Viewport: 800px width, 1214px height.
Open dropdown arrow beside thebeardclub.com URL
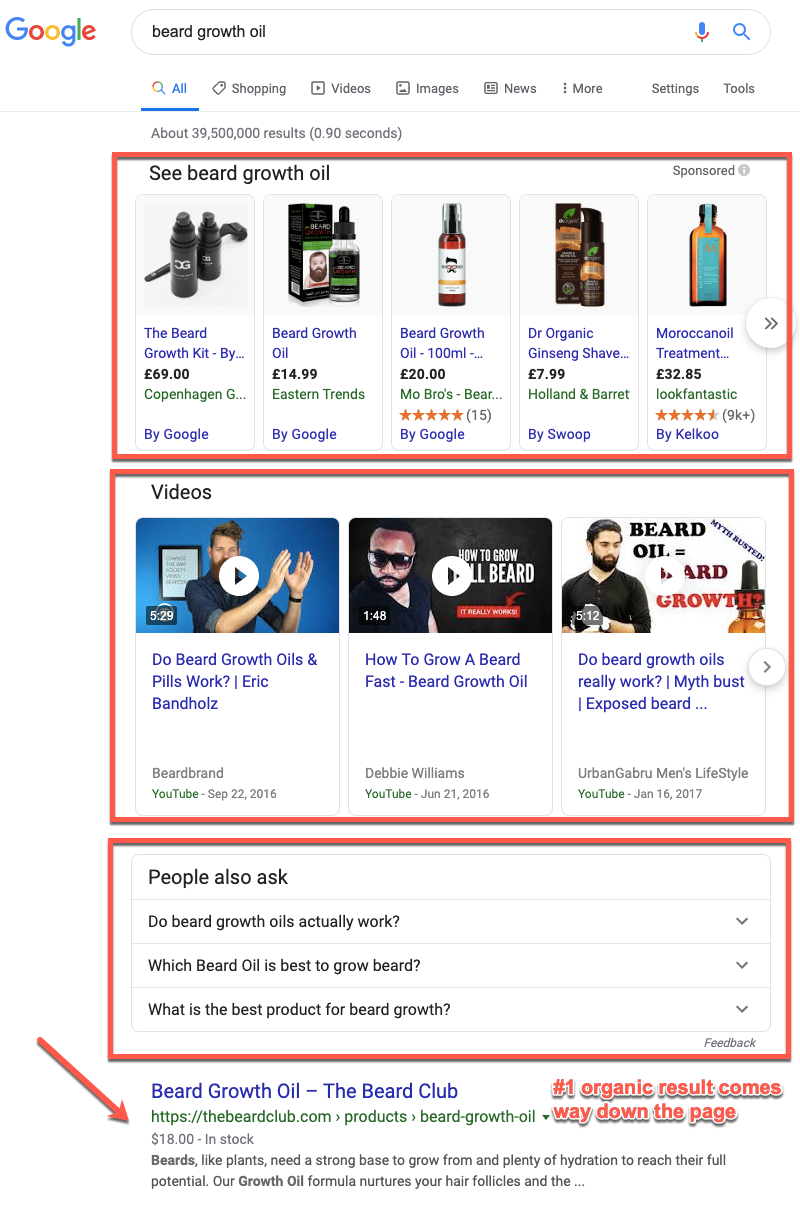coord(545,1118)
